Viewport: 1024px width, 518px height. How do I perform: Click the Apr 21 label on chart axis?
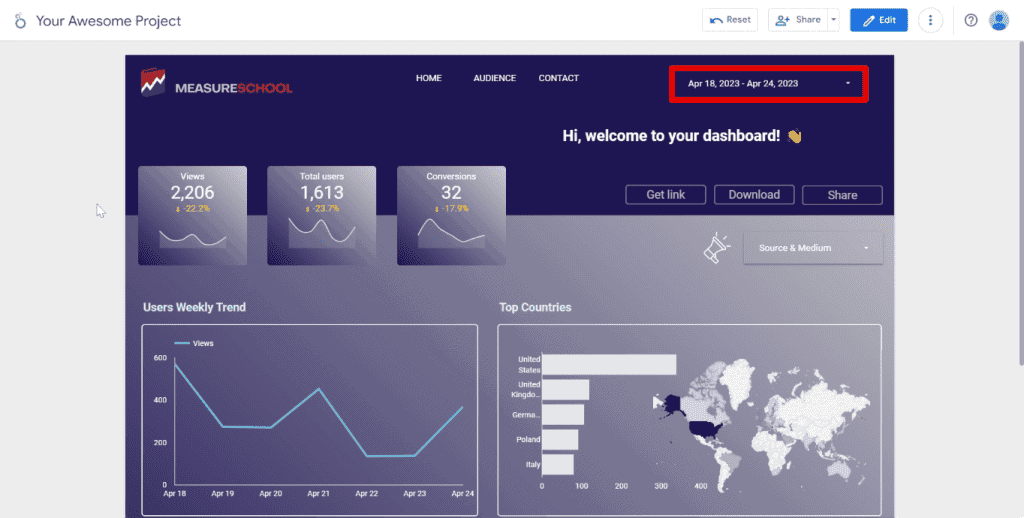318,493
